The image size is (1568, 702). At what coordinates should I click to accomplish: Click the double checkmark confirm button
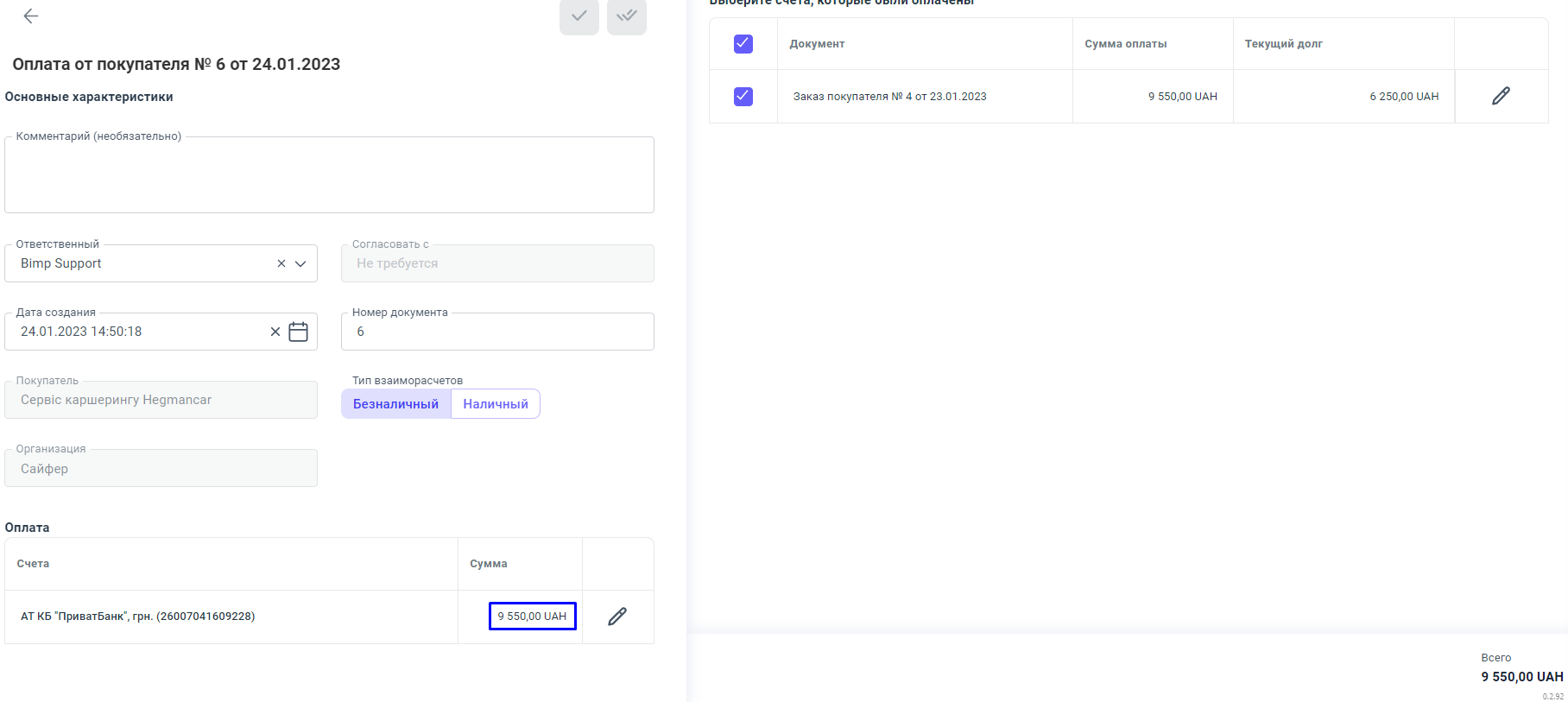(x=626, y=16)
